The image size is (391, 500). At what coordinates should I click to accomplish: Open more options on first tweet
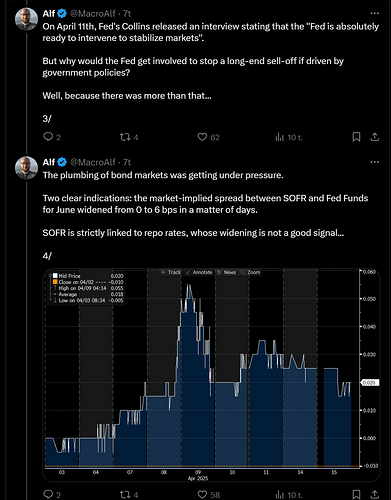(375, 13)
